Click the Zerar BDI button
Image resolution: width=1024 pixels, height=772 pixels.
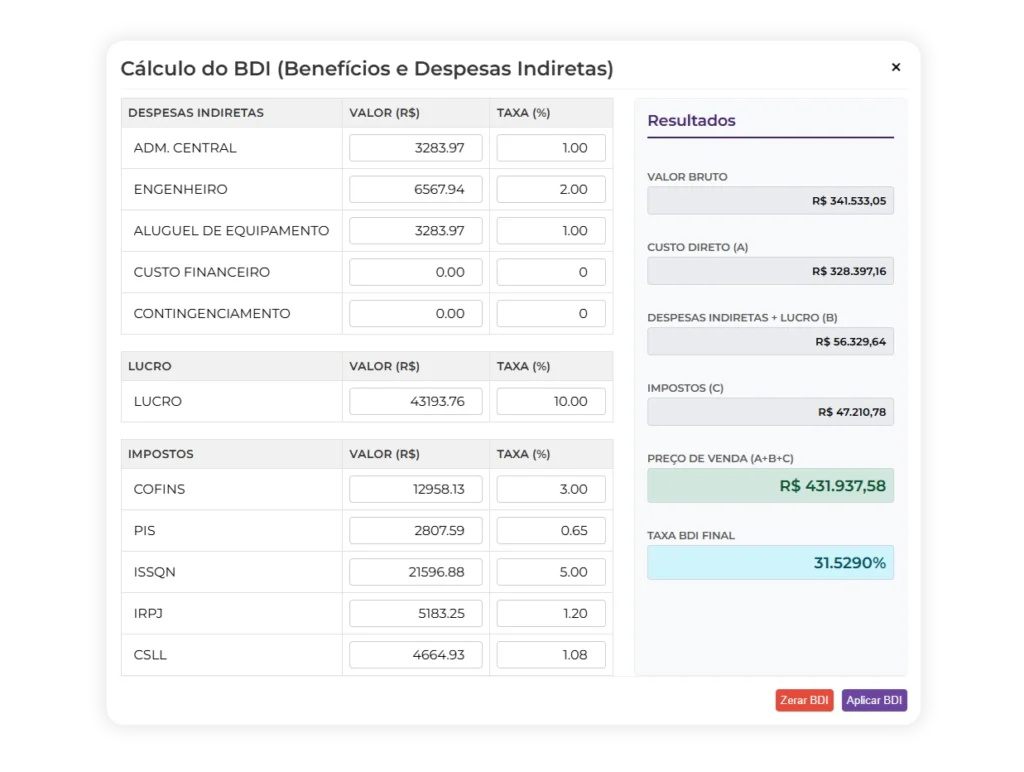[804, 700]
